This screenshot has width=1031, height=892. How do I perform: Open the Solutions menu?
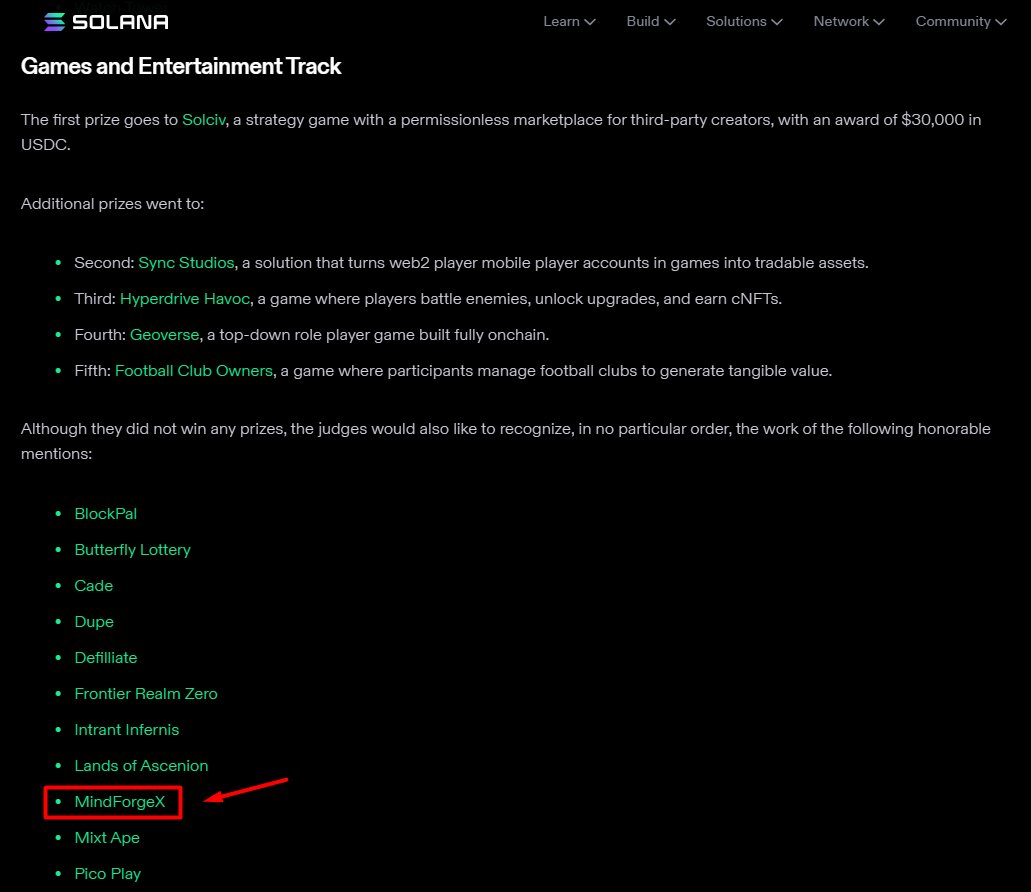click(x=744, y=22)
